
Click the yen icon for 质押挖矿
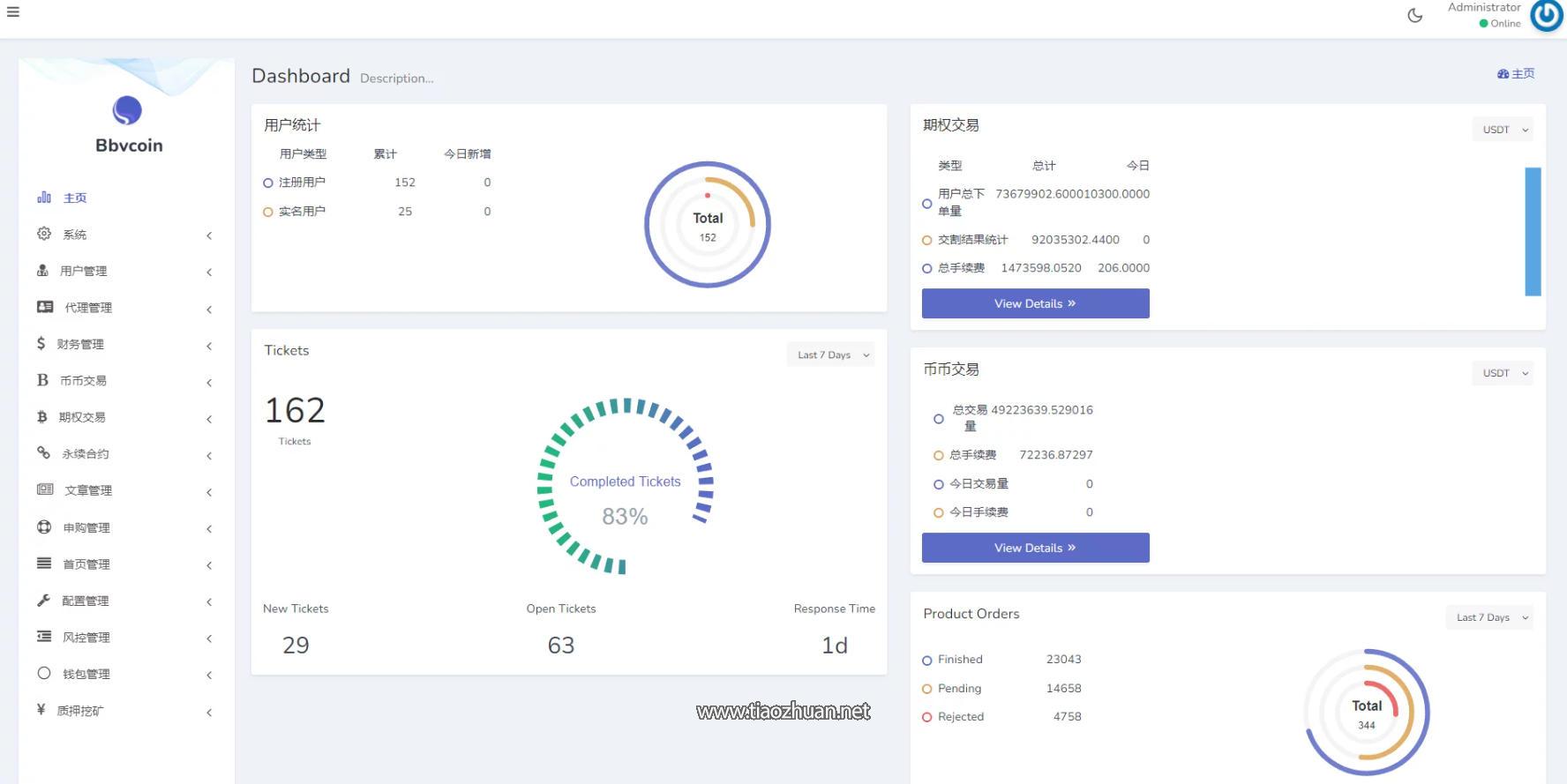pos(41,710)
